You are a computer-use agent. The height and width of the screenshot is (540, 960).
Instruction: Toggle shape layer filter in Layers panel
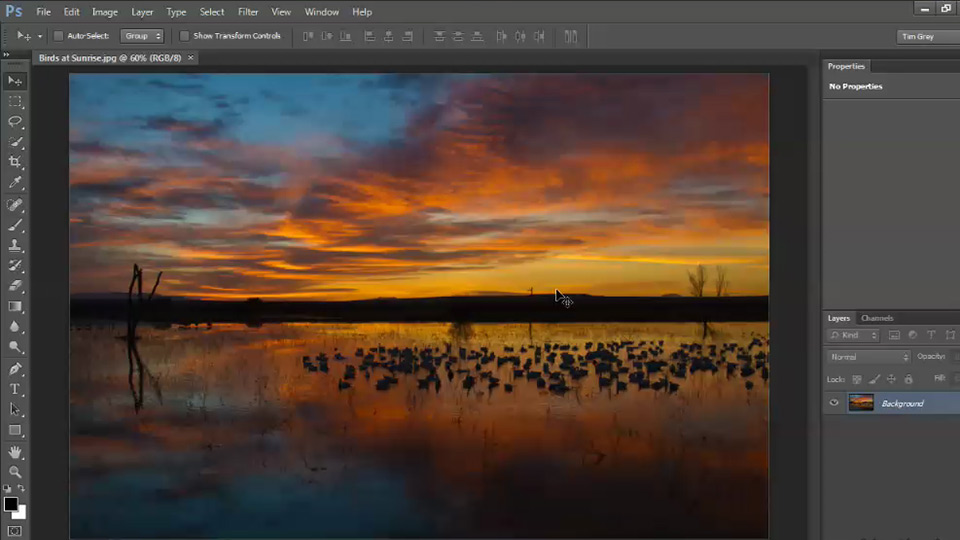click(x=950, y=335)
